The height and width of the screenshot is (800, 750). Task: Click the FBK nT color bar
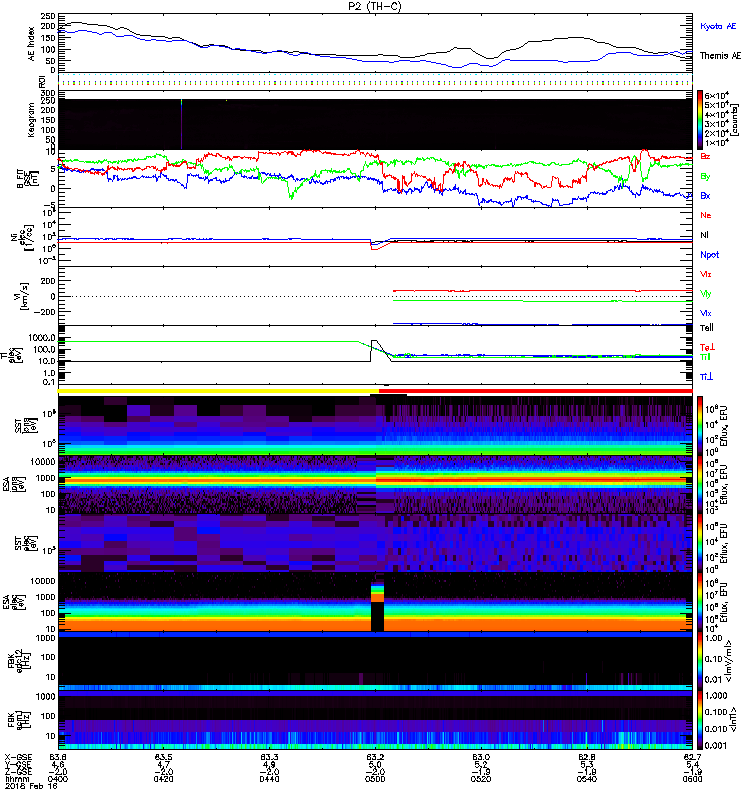700,720
